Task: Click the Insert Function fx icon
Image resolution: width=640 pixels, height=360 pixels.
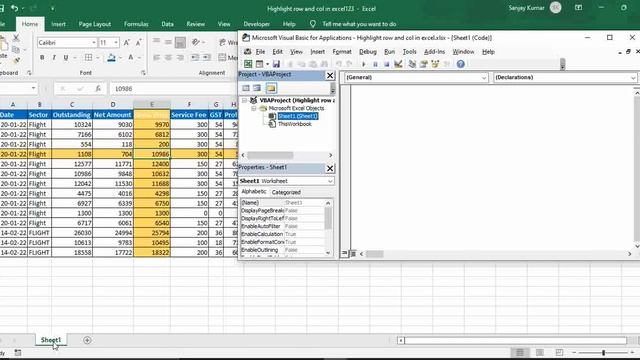Action: (98, 89)
